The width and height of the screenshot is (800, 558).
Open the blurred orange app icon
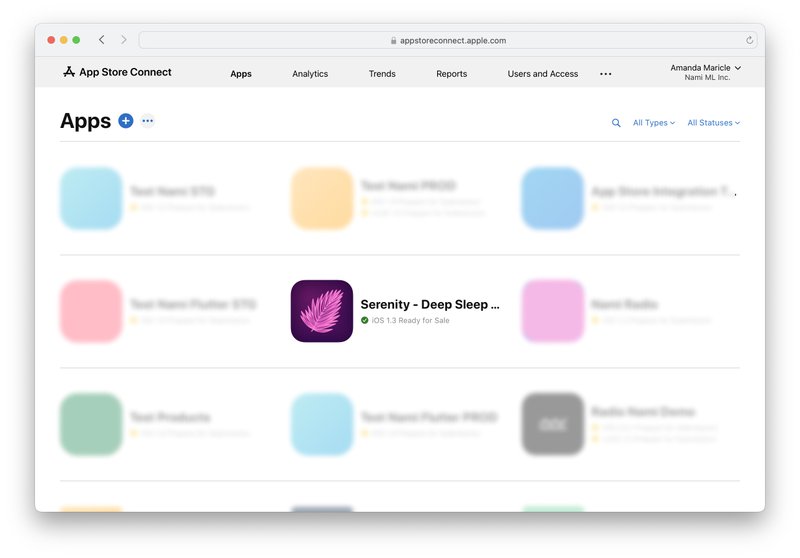click(x=322, y=198)
